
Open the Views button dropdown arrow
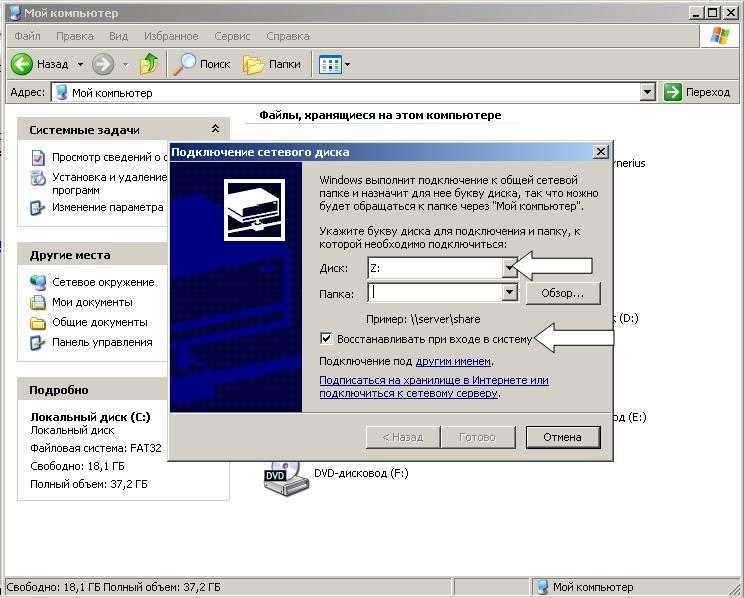(x=347, y=64)
